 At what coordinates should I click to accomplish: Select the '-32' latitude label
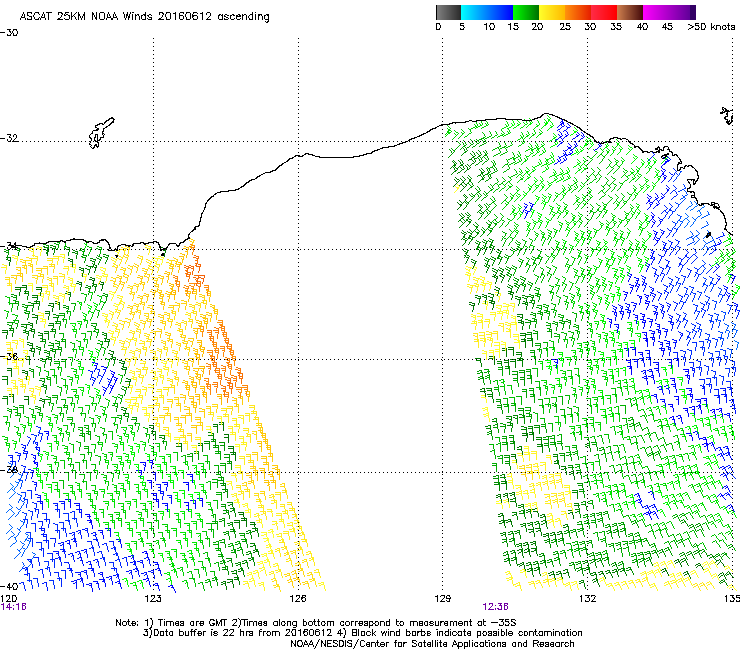point(9,138)
